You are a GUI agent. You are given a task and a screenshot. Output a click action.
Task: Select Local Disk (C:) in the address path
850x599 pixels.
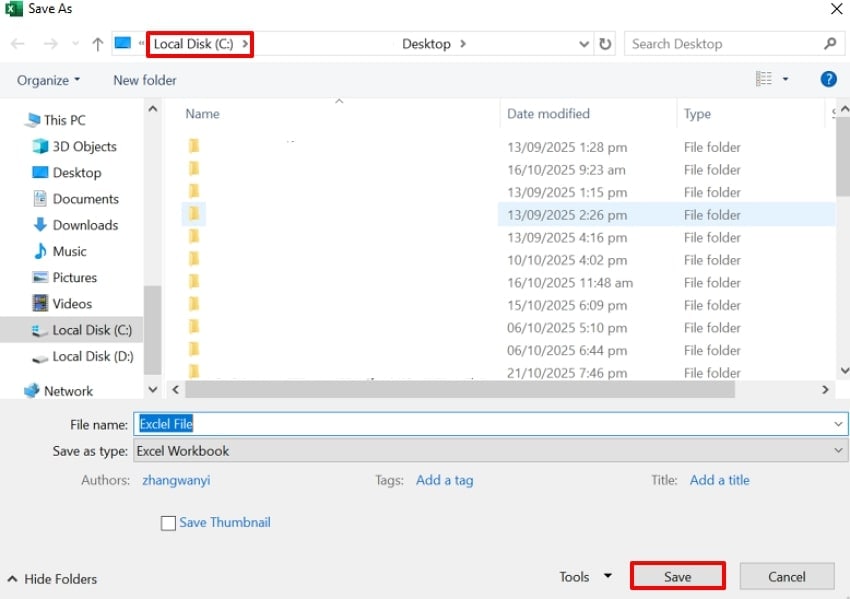pos(194,44)
